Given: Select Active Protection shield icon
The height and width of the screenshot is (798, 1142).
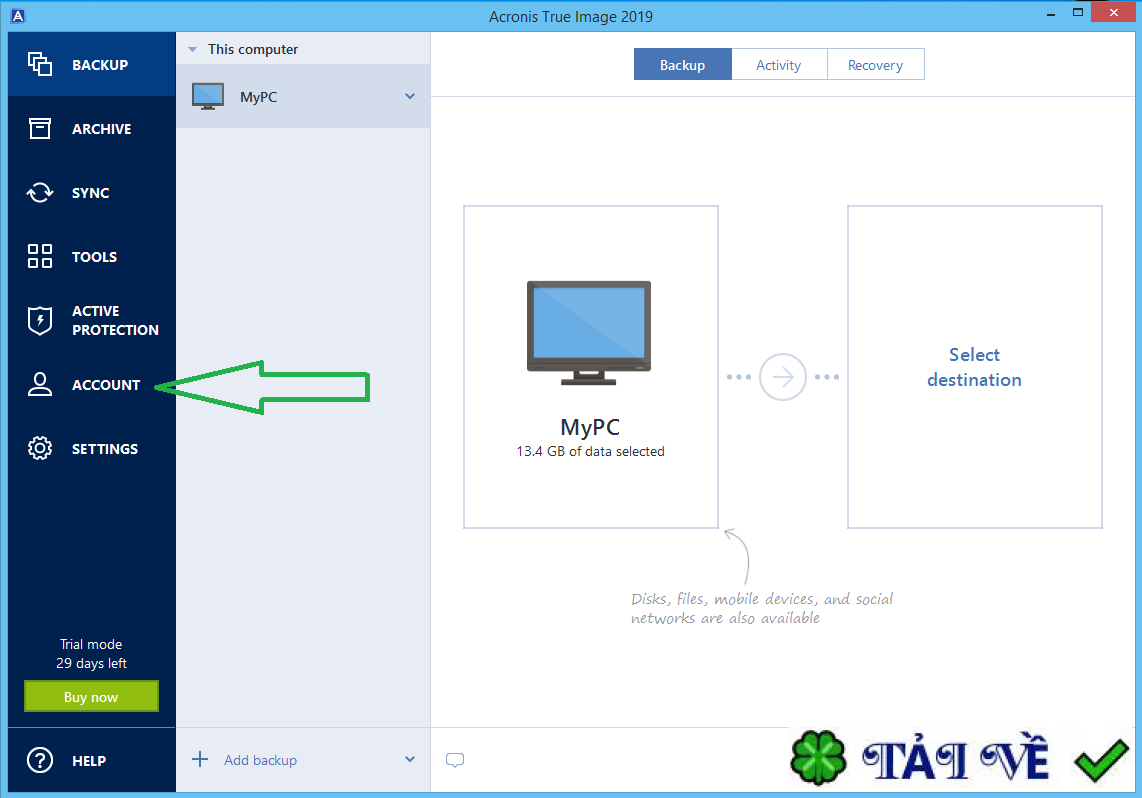Looking at the screenshot, I should click(x=40, y=320).
